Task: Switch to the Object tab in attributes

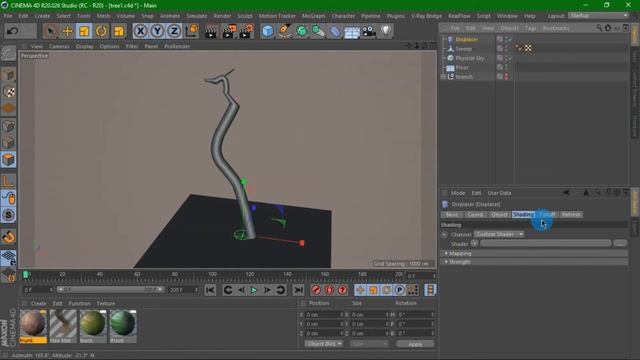Action: (499, 214)
